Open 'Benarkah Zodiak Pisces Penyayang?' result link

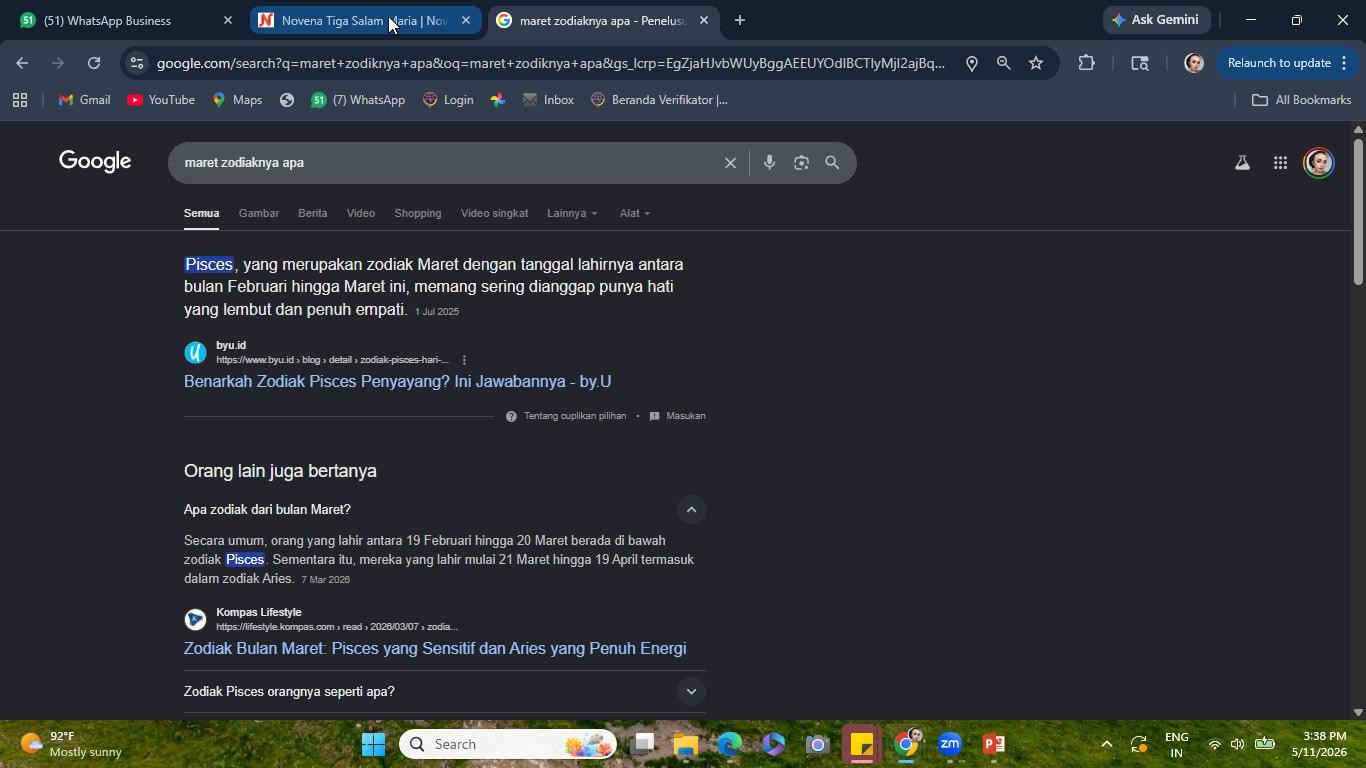[x=397, y=381]
